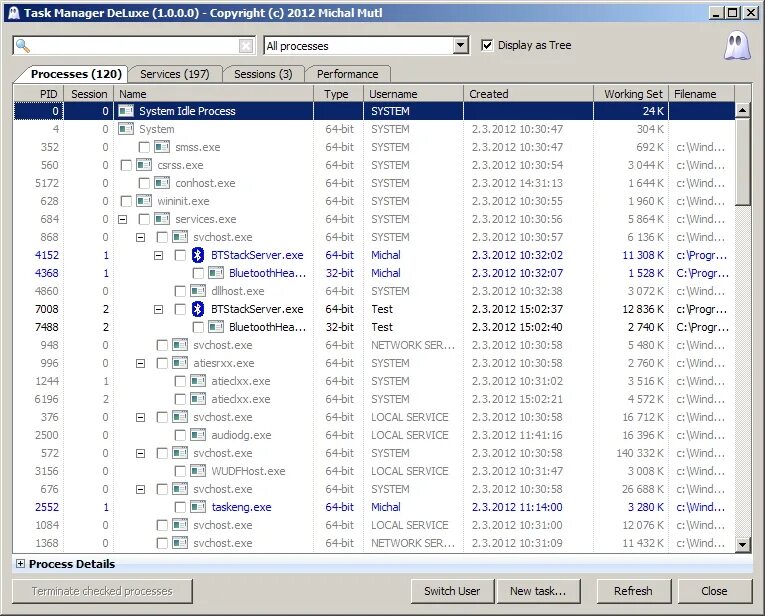Sort by the PID column header
The width and height of the screenshot is (765, 616).
(39, 94)
